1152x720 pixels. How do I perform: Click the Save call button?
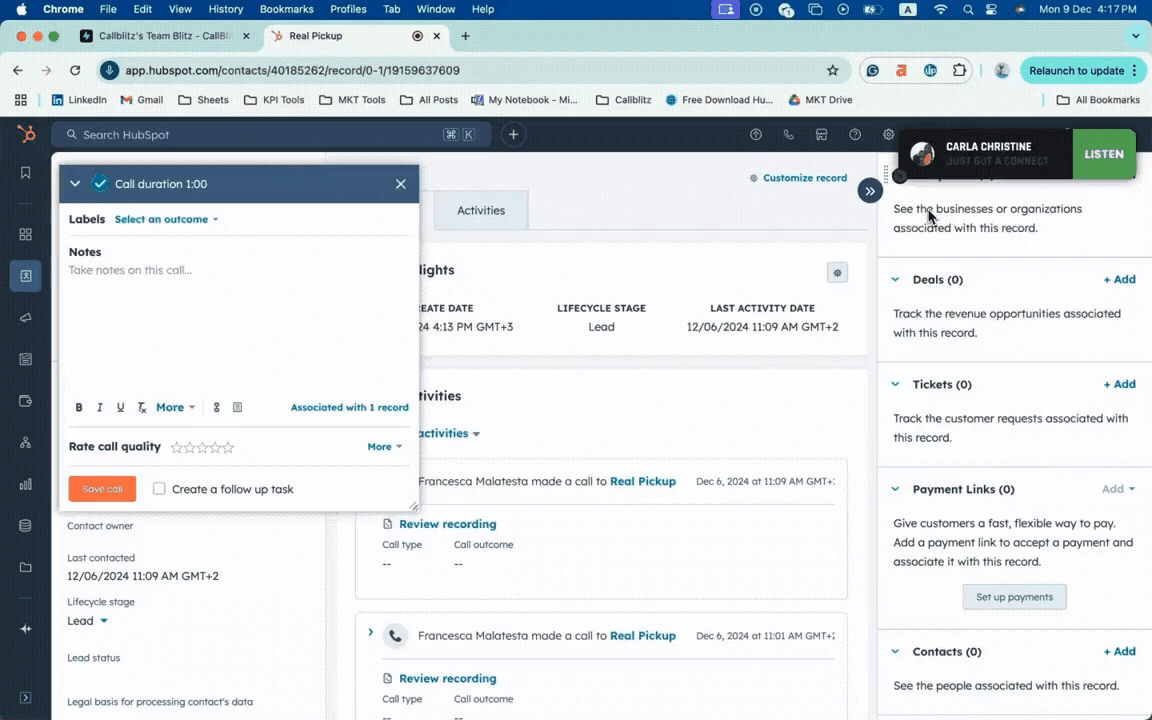(102, 489)
